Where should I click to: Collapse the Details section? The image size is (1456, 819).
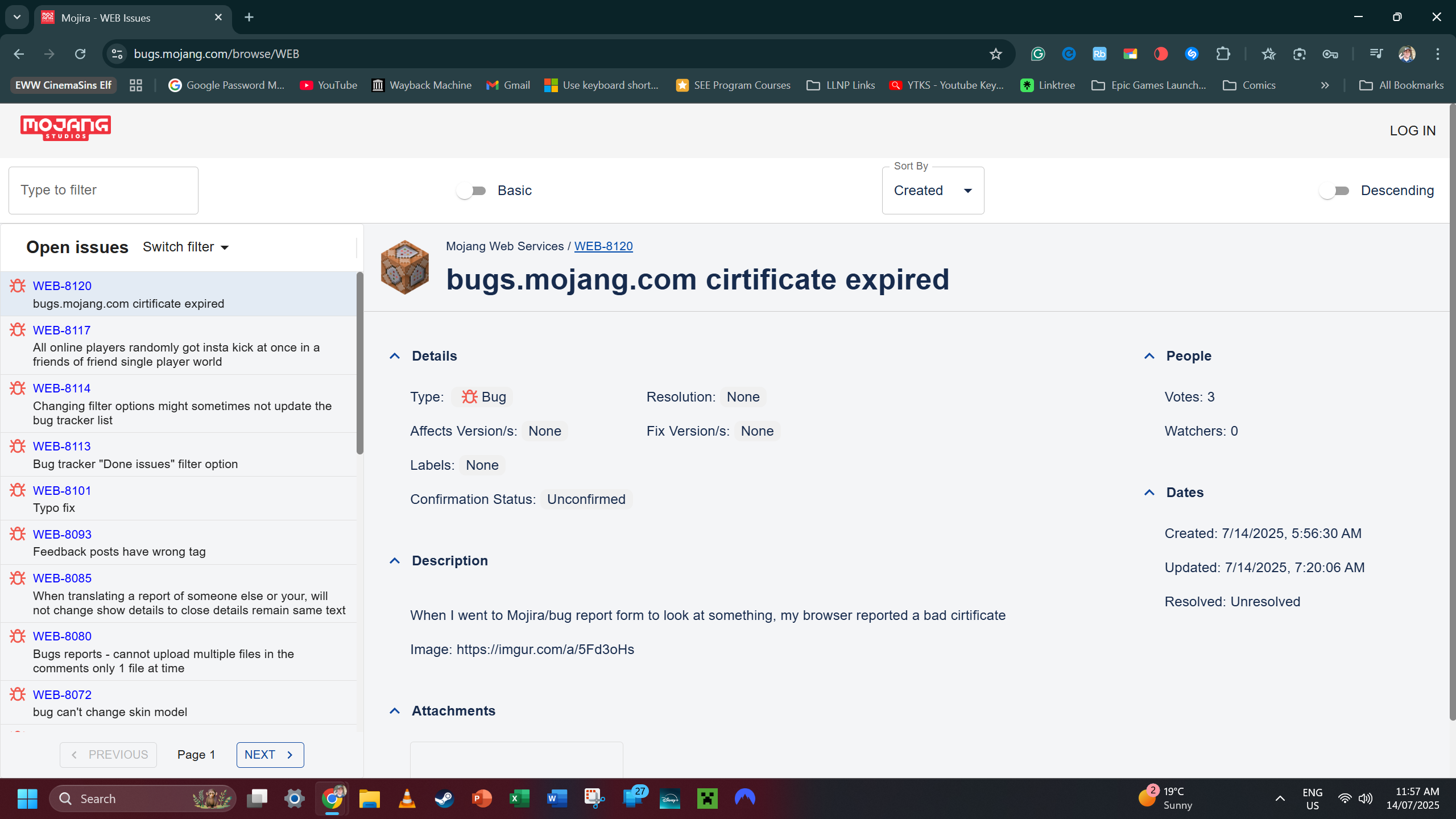pyautogui.click(x=395, y=356)
